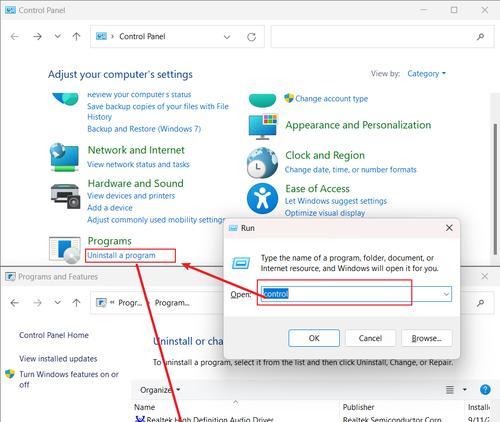Viewport: 500px width, 422px height.
Task: Click Browse... in the Run dialog
Action: coord(427,338)
